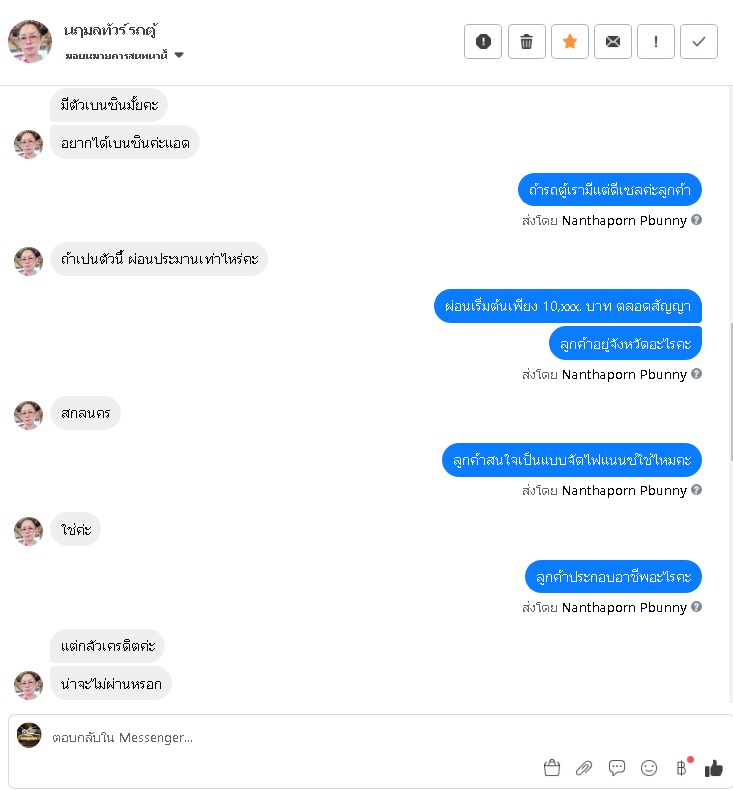This screenshot has height=790, width=733.
Task: Click the spam report icon button
Action: click(x=483, y=42)
